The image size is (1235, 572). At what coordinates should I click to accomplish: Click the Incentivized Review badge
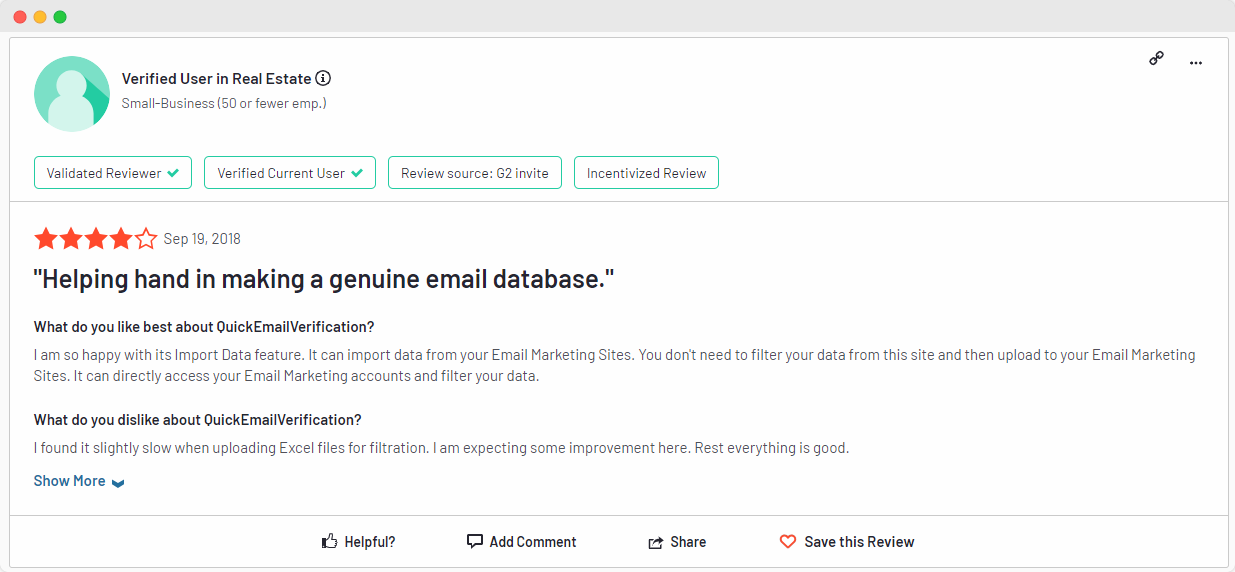point(646,173)
